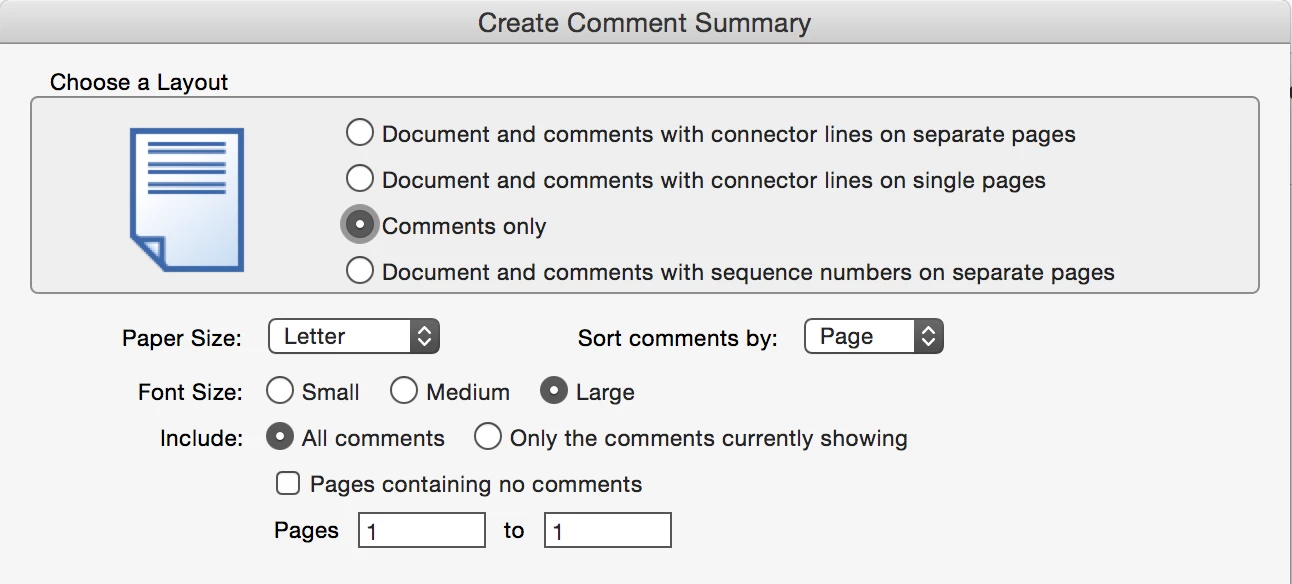
Task: Click the arrows on the Page sort dropdown
Action: click(x=929, y=337)
